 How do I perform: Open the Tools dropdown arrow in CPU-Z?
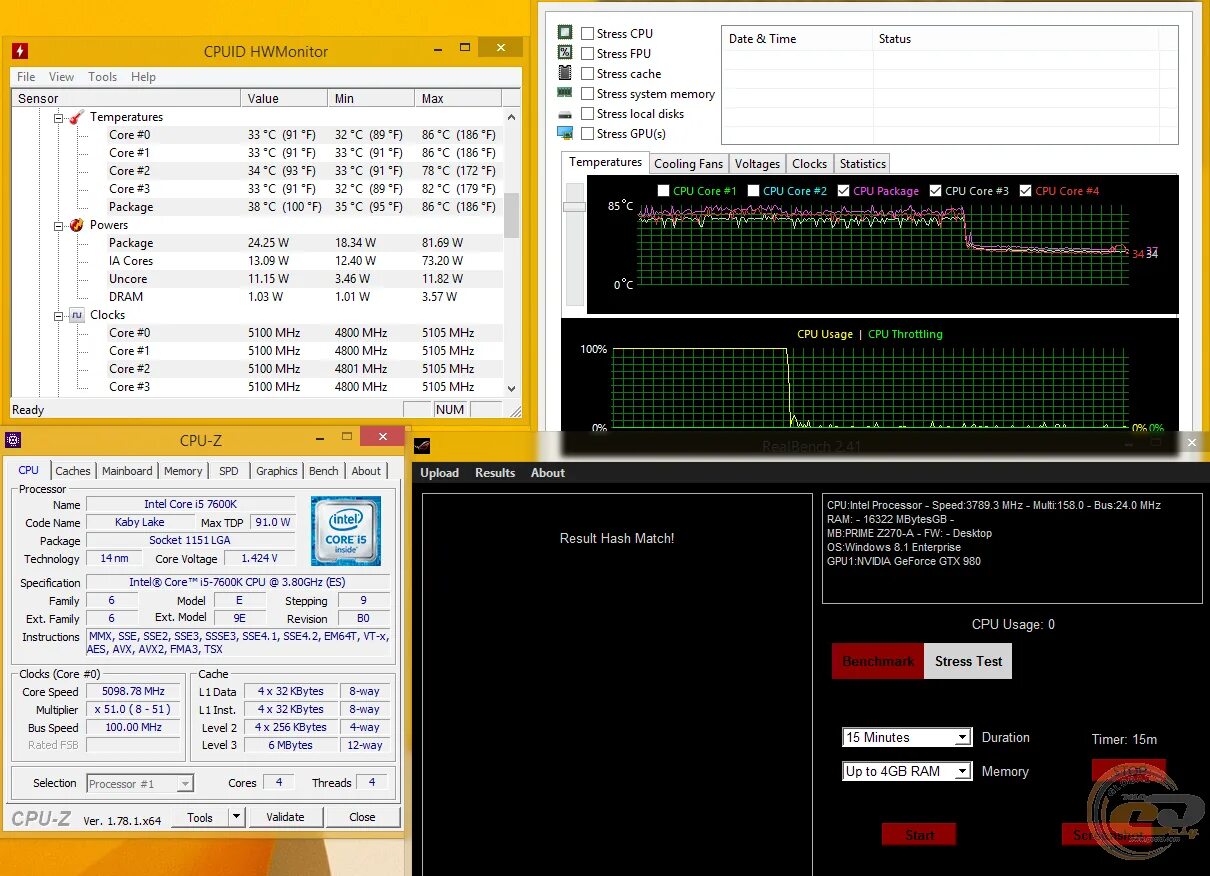(236, 817)
